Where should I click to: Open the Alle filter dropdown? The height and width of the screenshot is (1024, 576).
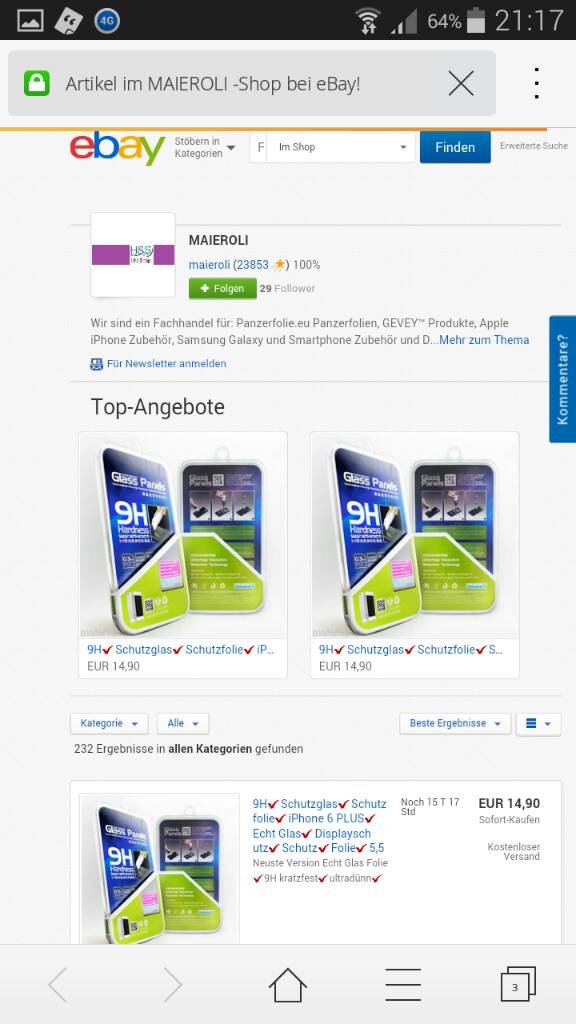[183, 724]
